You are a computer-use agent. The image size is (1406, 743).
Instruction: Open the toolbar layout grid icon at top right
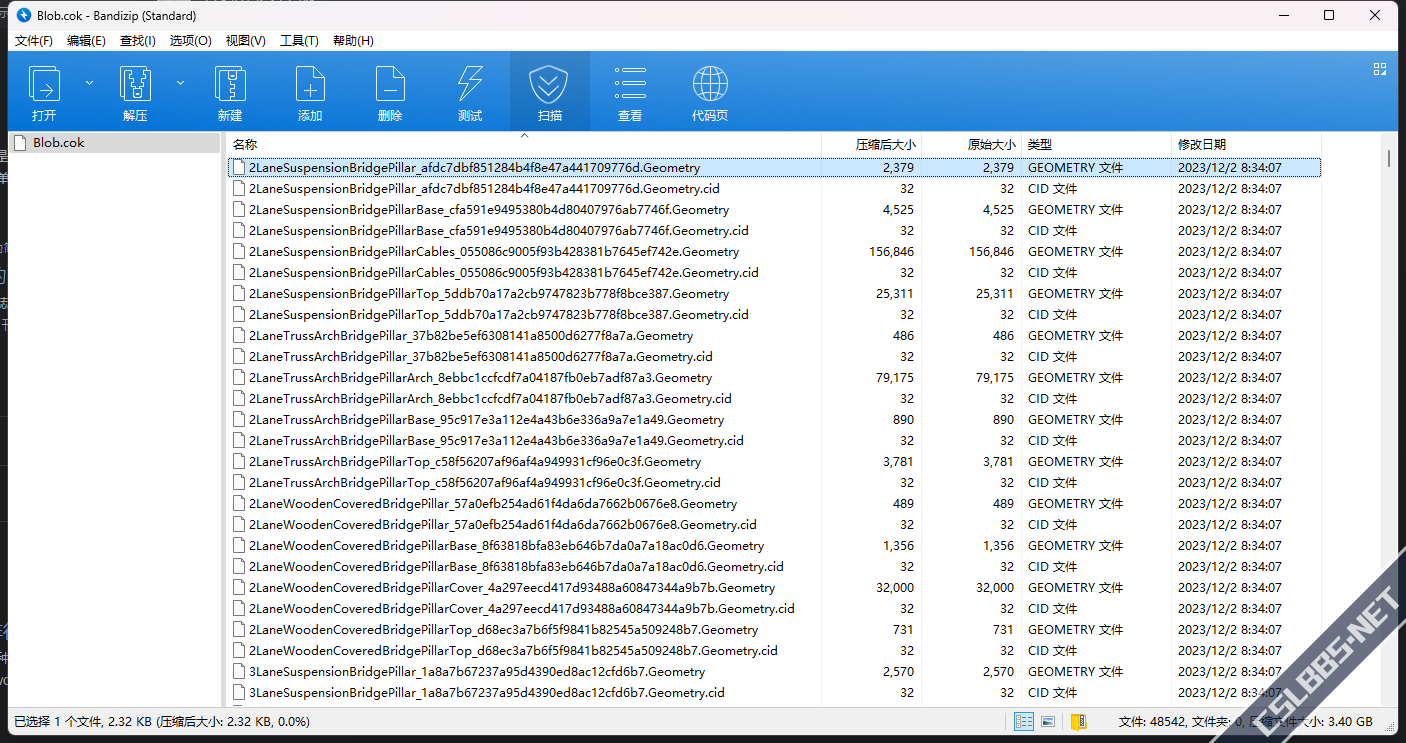coord(1380,69)
